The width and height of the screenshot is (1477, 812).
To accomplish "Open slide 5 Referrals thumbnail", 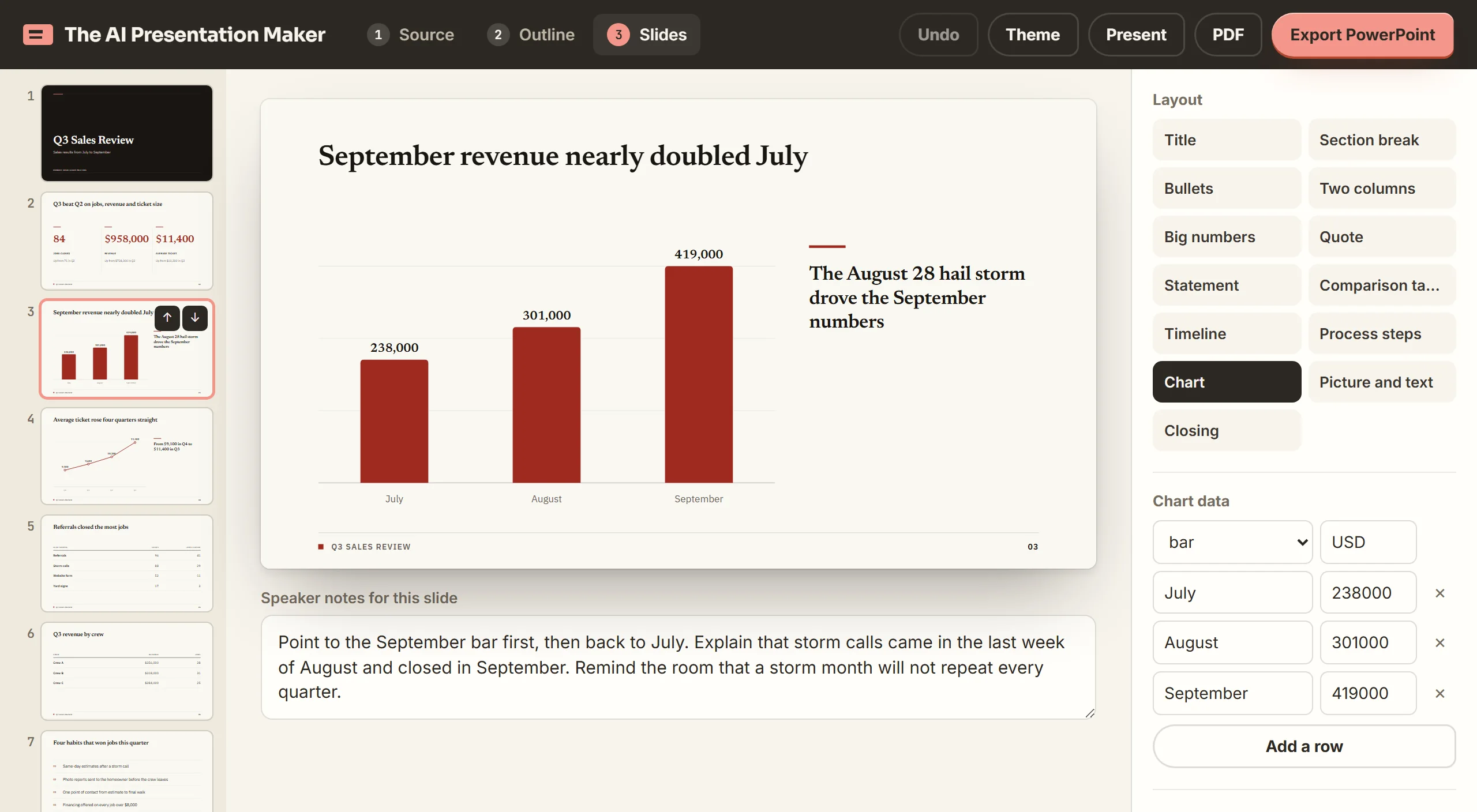I will pyautogui.click(x=127, y=563).
